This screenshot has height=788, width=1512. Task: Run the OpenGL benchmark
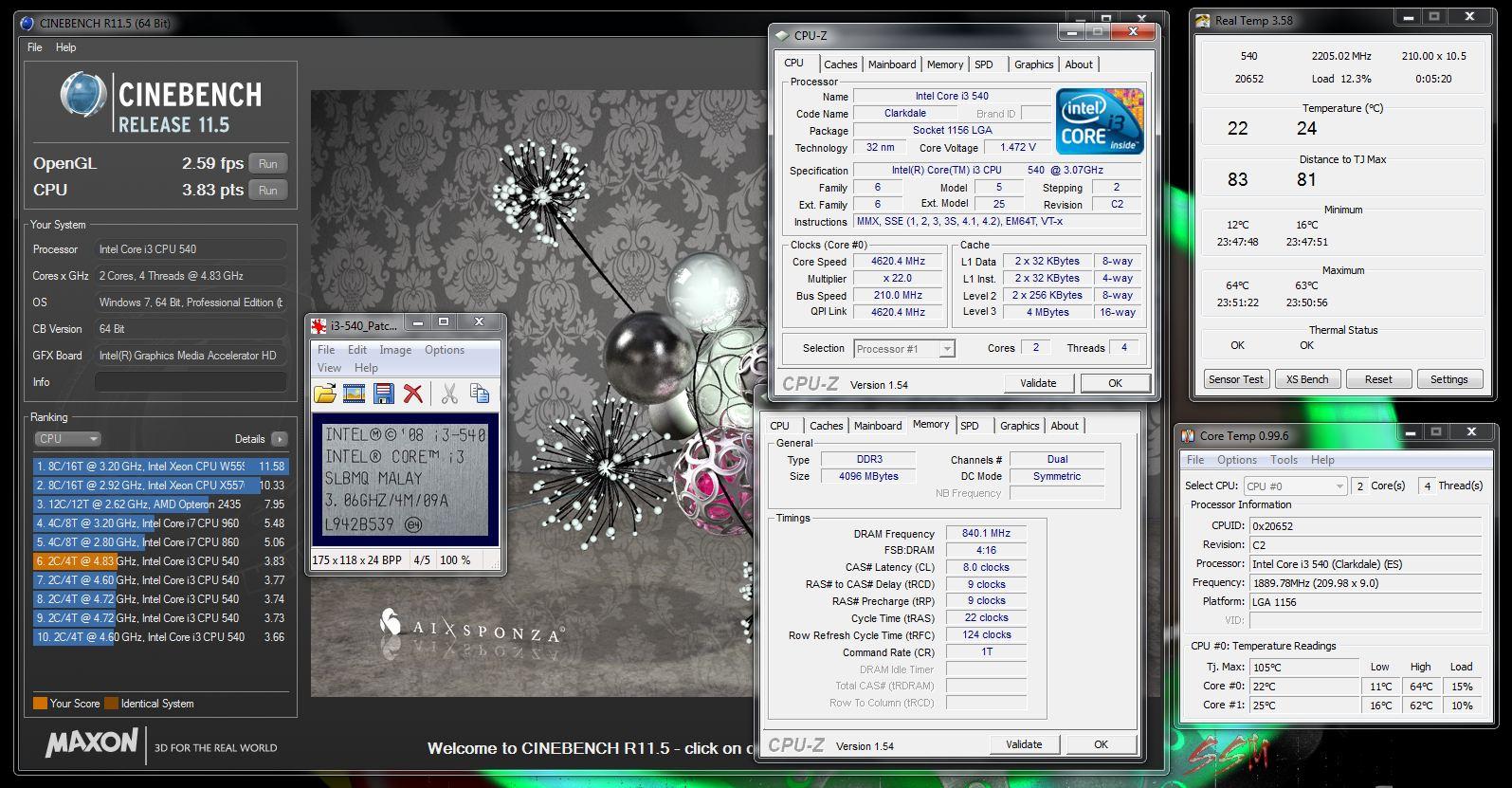pyautogui.click(x=268, y=164)
